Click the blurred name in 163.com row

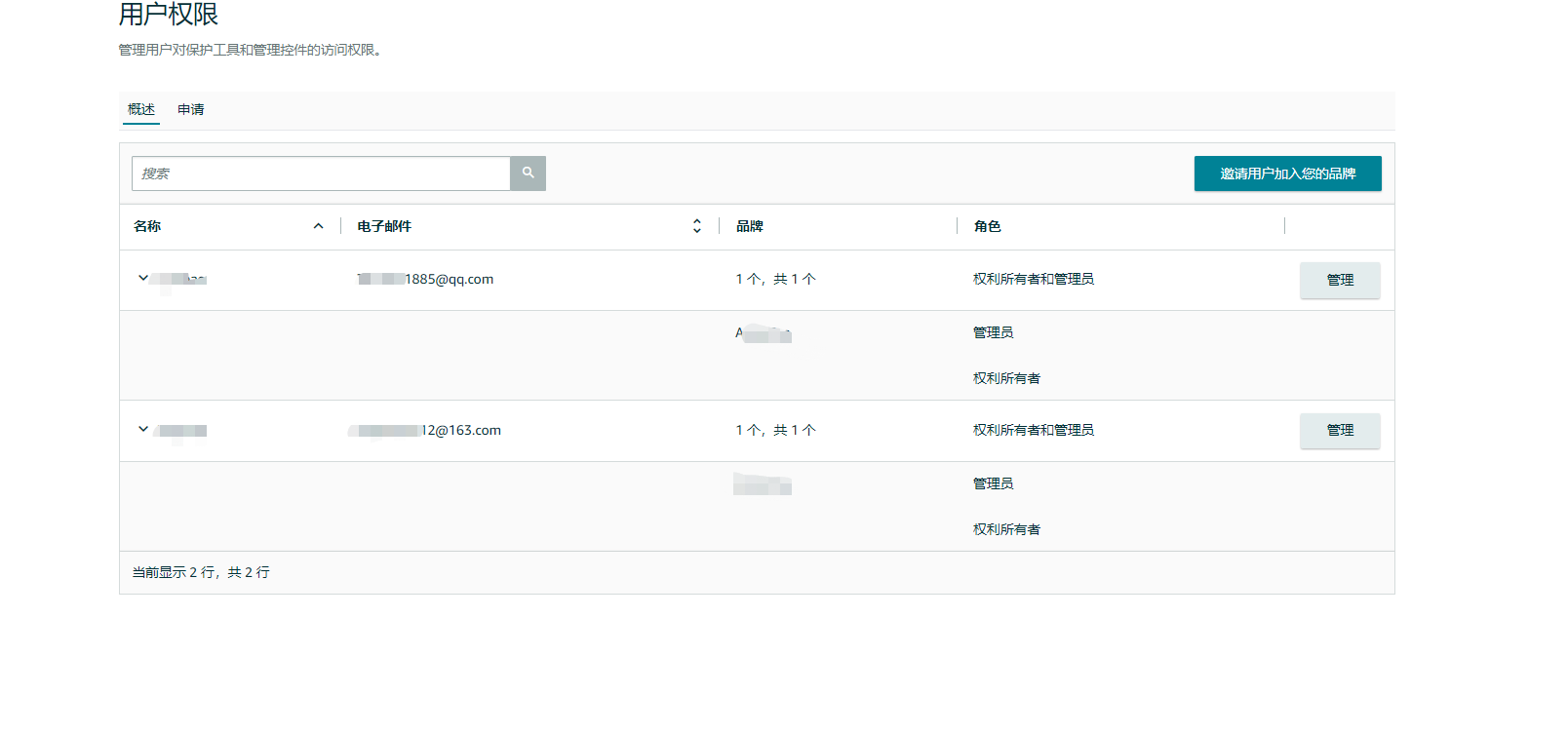pyautogui.click(x=181, y=431)
